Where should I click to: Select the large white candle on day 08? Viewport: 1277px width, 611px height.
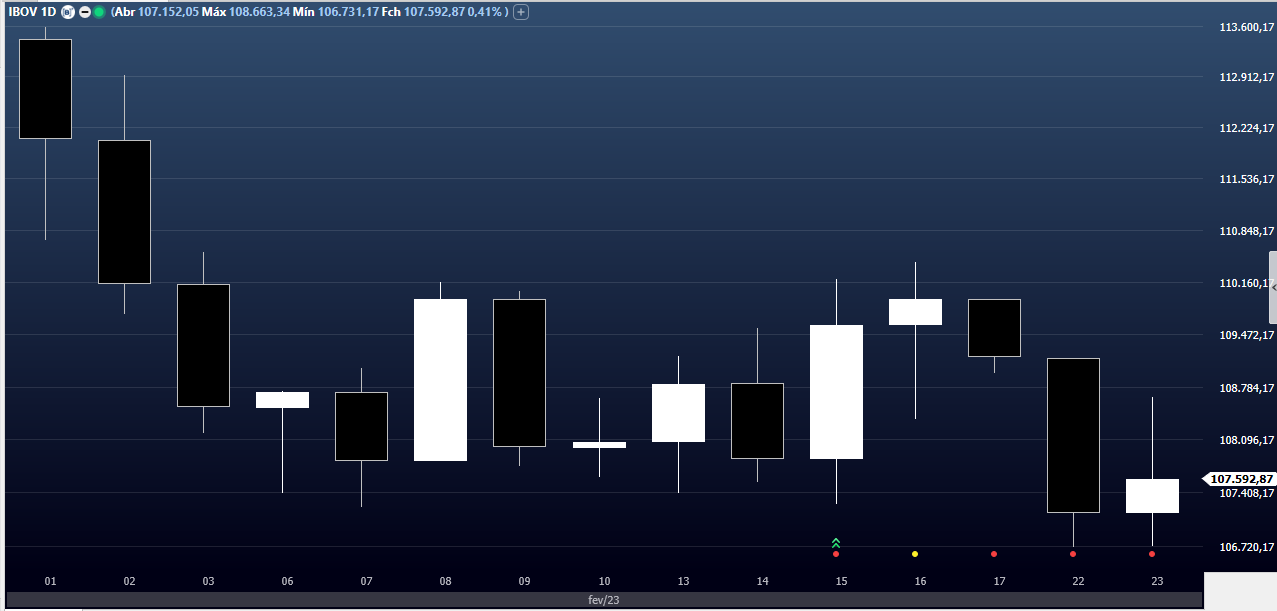440,380
